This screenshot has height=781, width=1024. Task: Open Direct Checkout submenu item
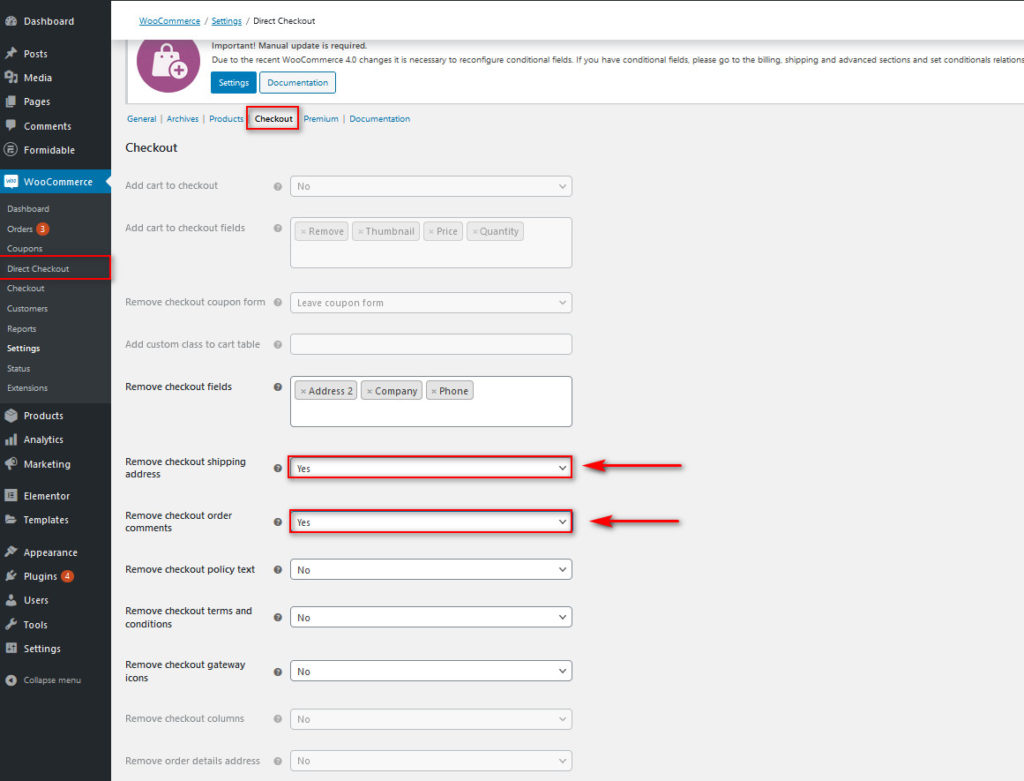38,268
